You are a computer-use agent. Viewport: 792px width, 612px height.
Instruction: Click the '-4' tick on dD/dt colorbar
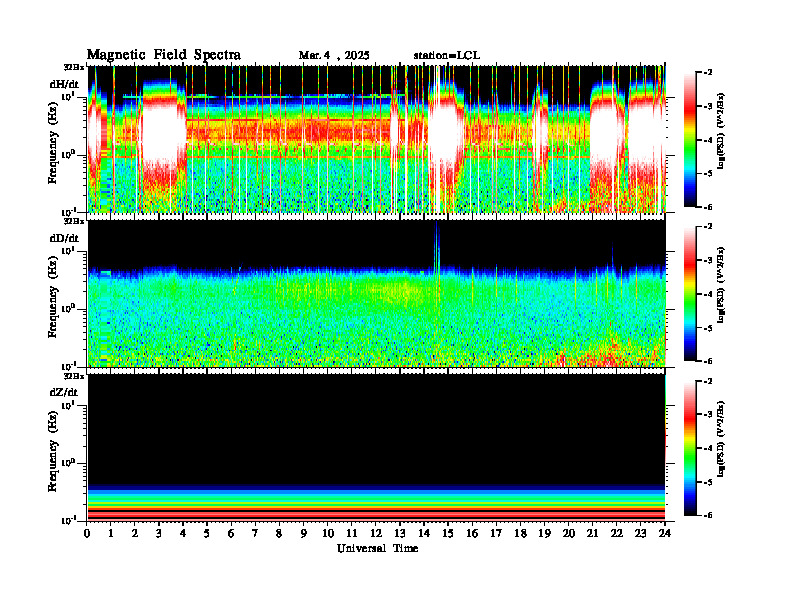pos(706,294)
